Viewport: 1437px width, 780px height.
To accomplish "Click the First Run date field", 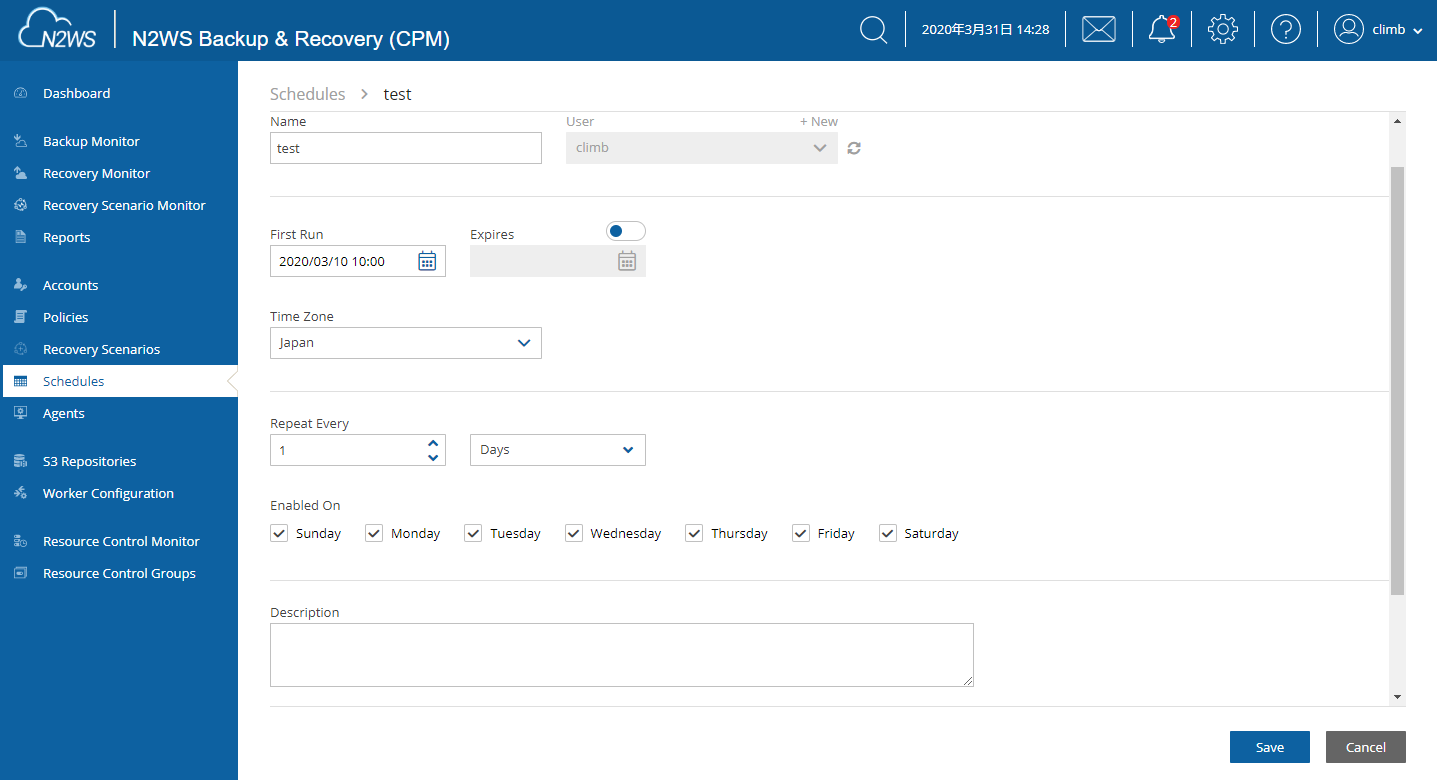I will click(358, 261).
